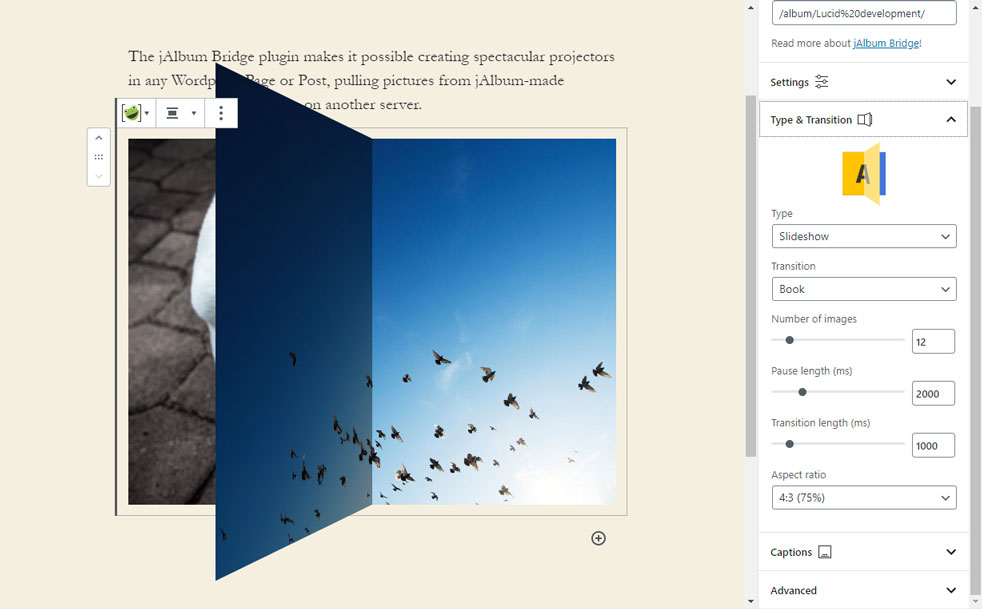Click the Pause length slider handle
This screenshot has height=609, width=982.
click(x=802, y=392)
